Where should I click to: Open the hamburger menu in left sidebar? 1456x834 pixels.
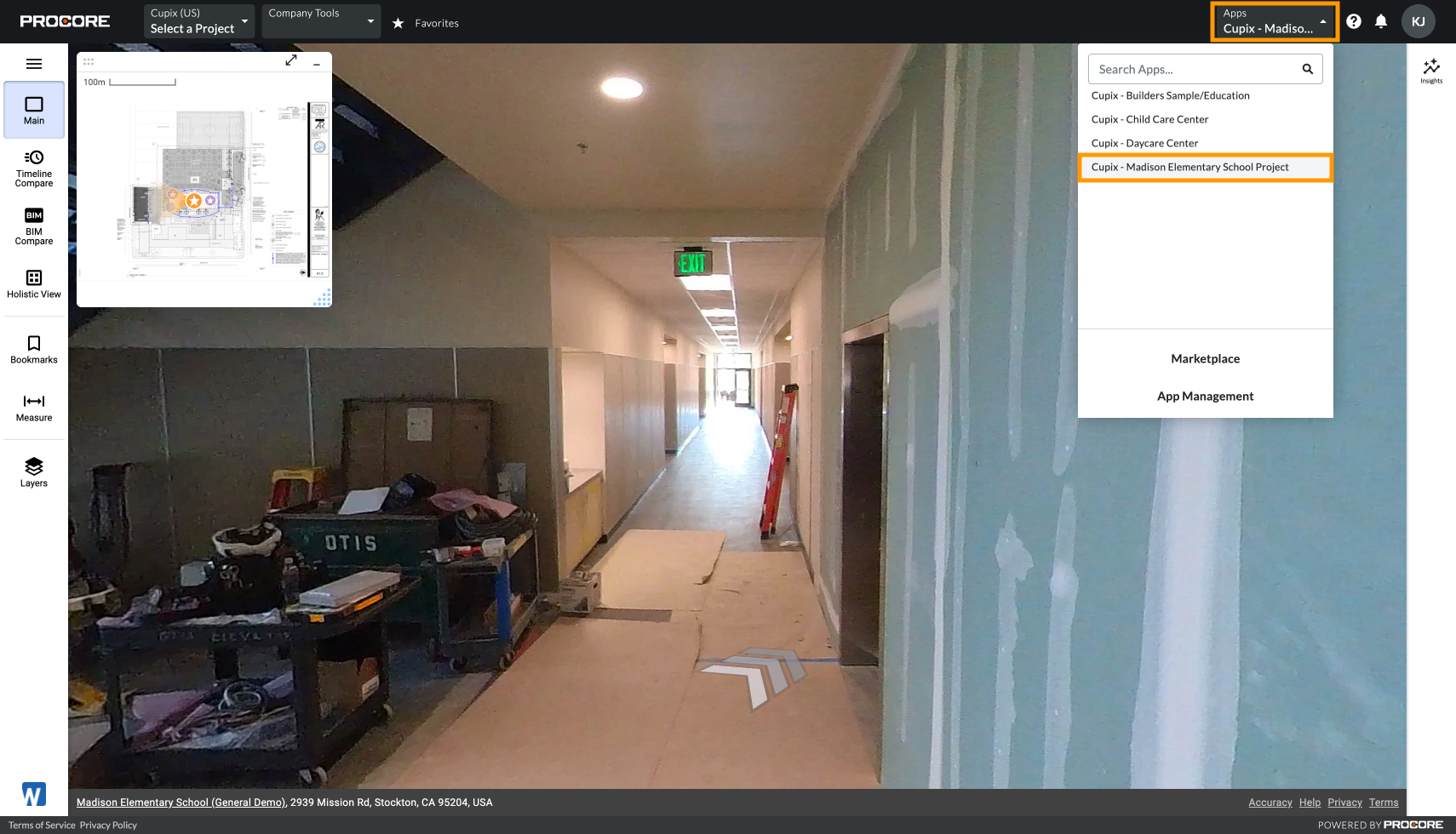(34, 64)
